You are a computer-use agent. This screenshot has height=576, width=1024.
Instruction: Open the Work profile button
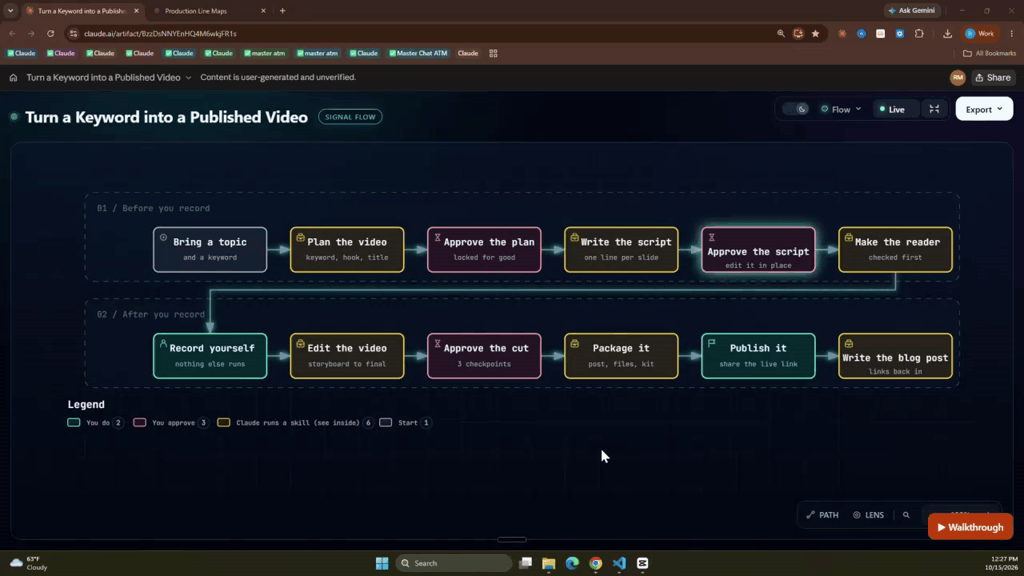point(980,33)
